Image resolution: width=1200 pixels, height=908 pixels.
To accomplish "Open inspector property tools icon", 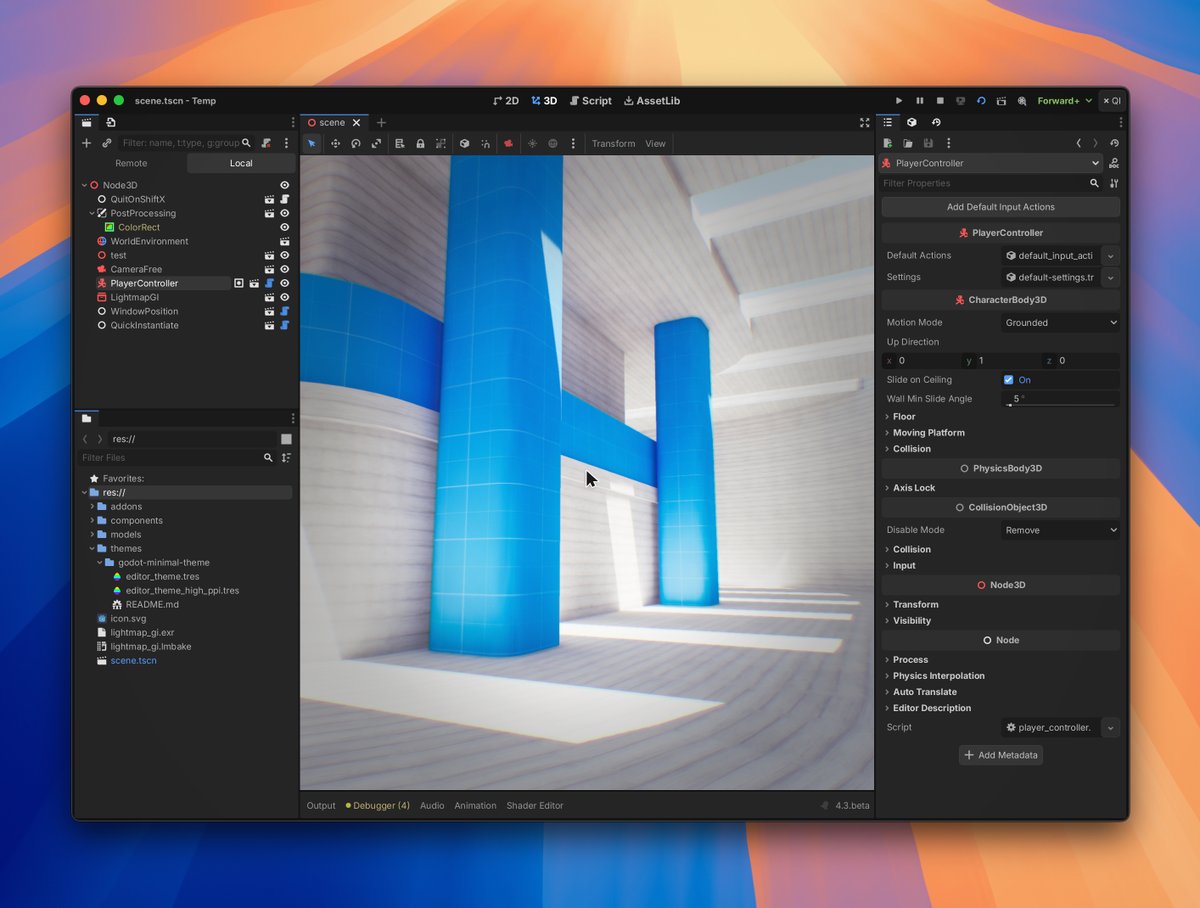I will pos(1114,183).
